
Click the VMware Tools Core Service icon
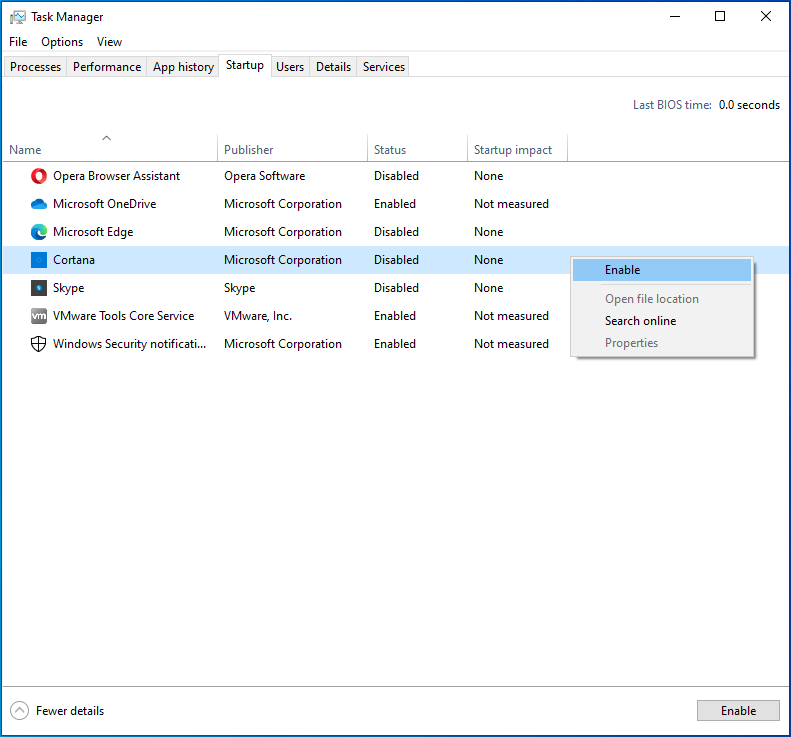[x=39, y=316]
